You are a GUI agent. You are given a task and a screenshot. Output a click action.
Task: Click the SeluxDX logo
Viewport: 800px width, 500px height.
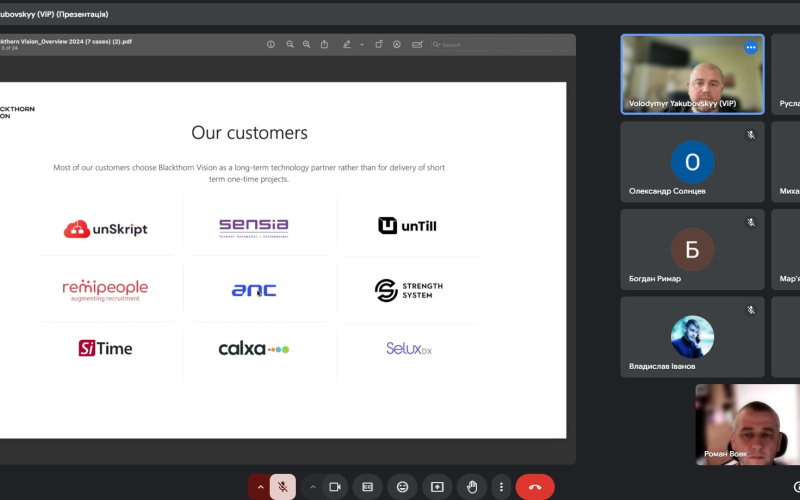click(x=409, y=348)
